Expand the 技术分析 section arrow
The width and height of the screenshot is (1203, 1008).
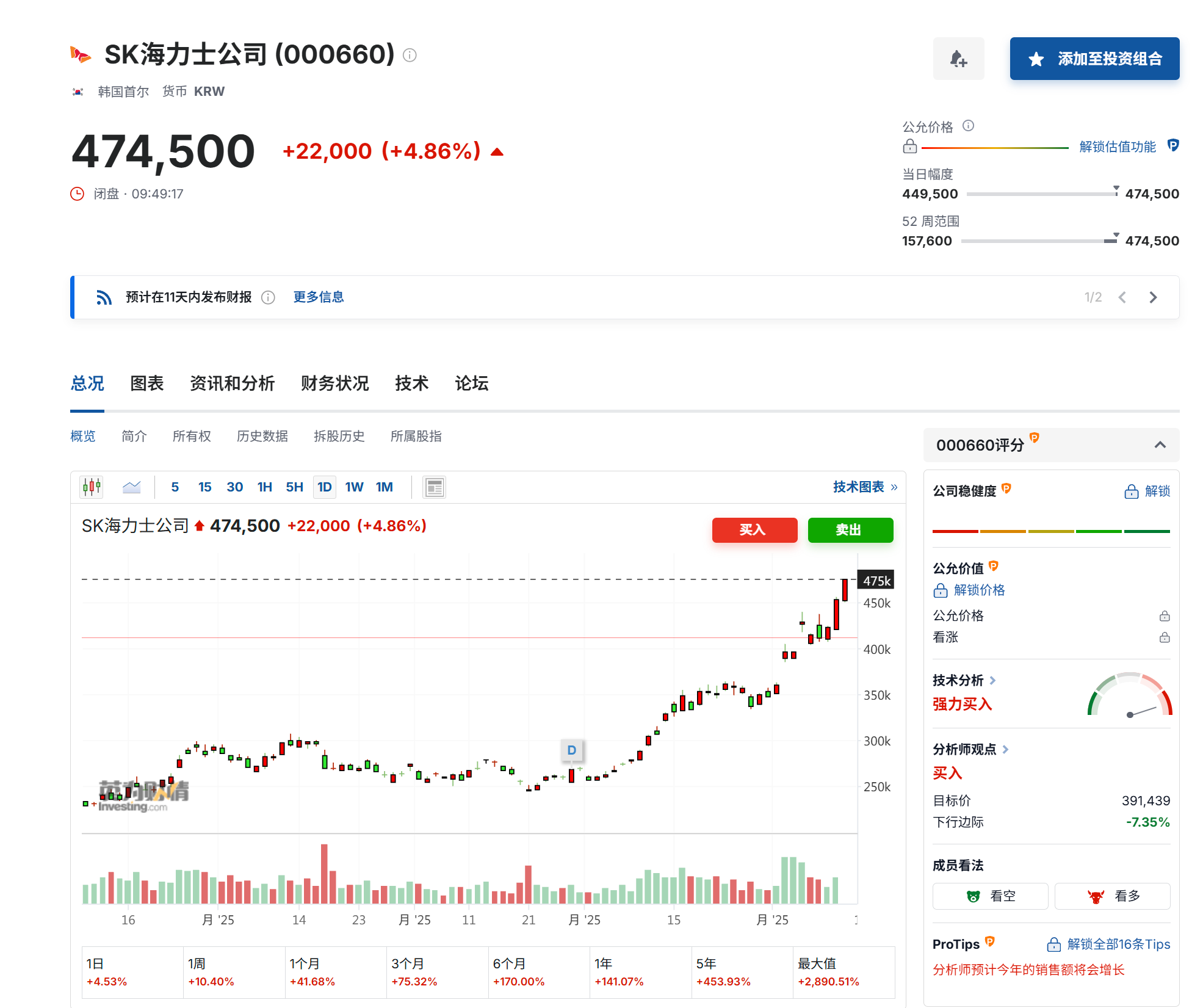click(x=993, y=680)
